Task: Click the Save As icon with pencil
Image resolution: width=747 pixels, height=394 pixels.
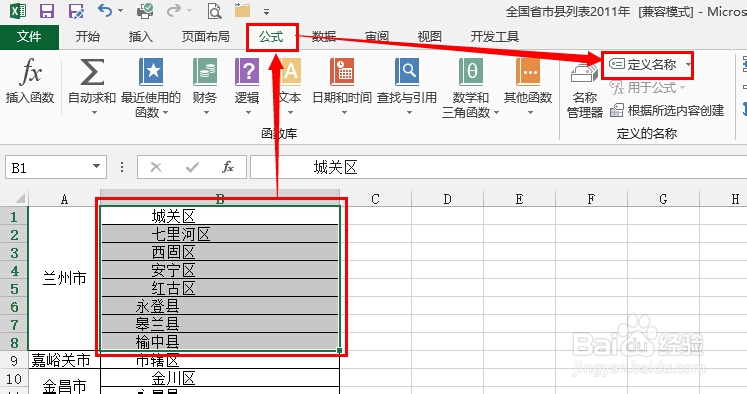Action: (x=76, y=10)
